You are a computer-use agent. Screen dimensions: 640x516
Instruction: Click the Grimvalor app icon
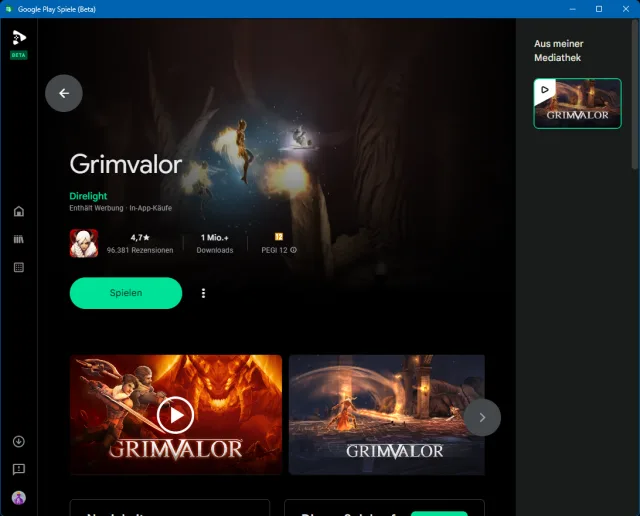coord(84,243)
